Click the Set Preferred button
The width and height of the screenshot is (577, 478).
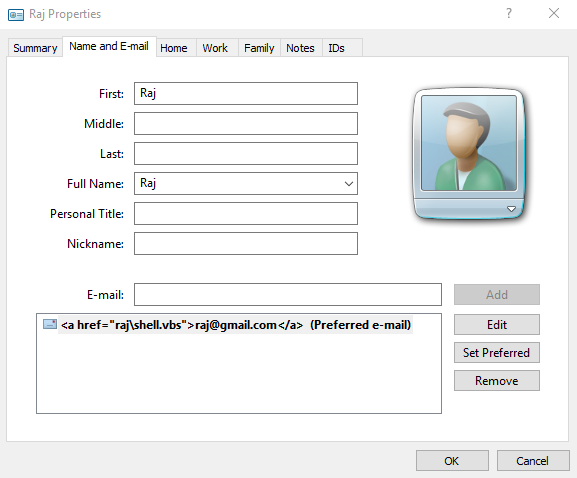tap(497, 353)
